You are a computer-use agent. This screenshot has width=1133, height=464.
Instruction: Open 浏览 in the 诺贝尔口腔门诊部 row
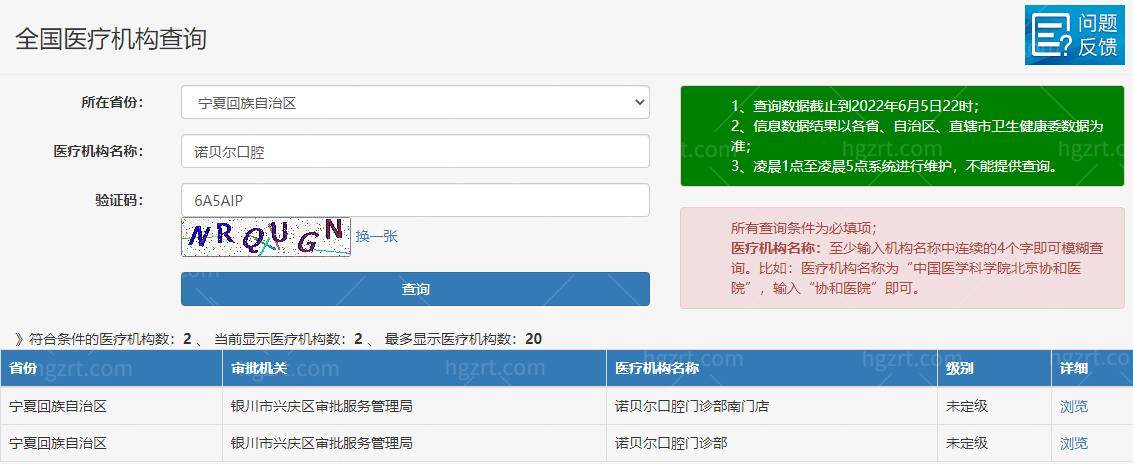(x=1074, y=442)
